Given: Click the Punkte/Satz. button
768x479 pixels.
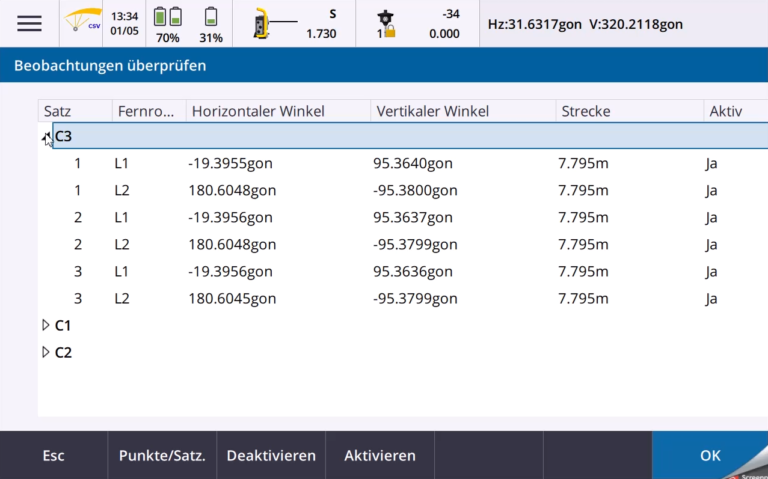Looking at the screenshot, I should (162, 455).
